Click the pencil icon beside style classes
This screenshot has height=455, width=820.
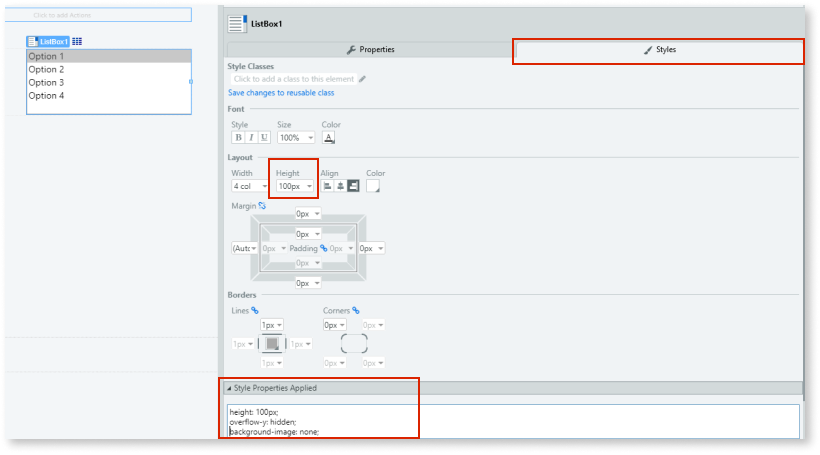[362, 79]
